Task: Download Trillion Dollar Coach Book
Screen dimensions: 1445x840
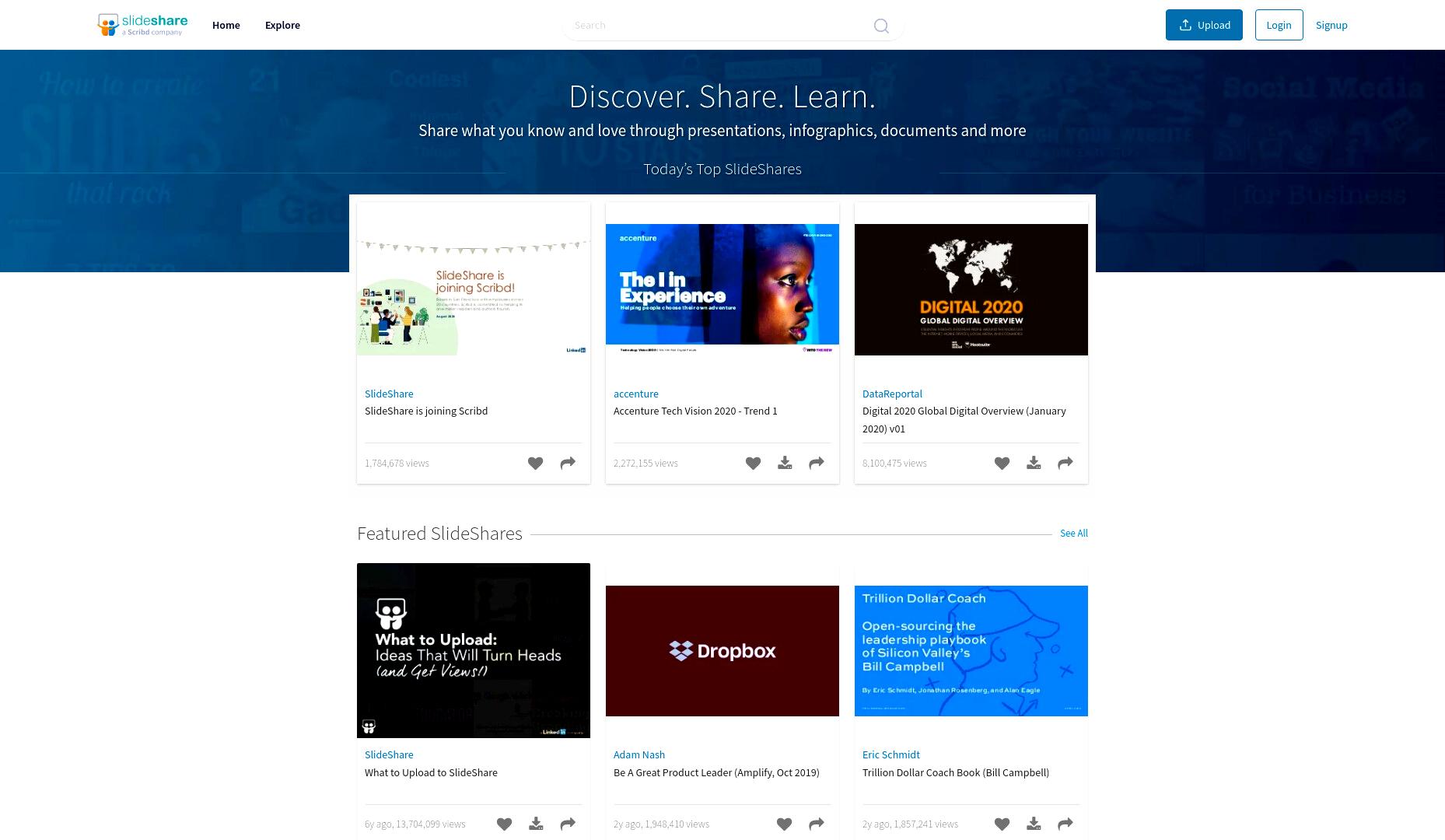Action: point(1034,824)
